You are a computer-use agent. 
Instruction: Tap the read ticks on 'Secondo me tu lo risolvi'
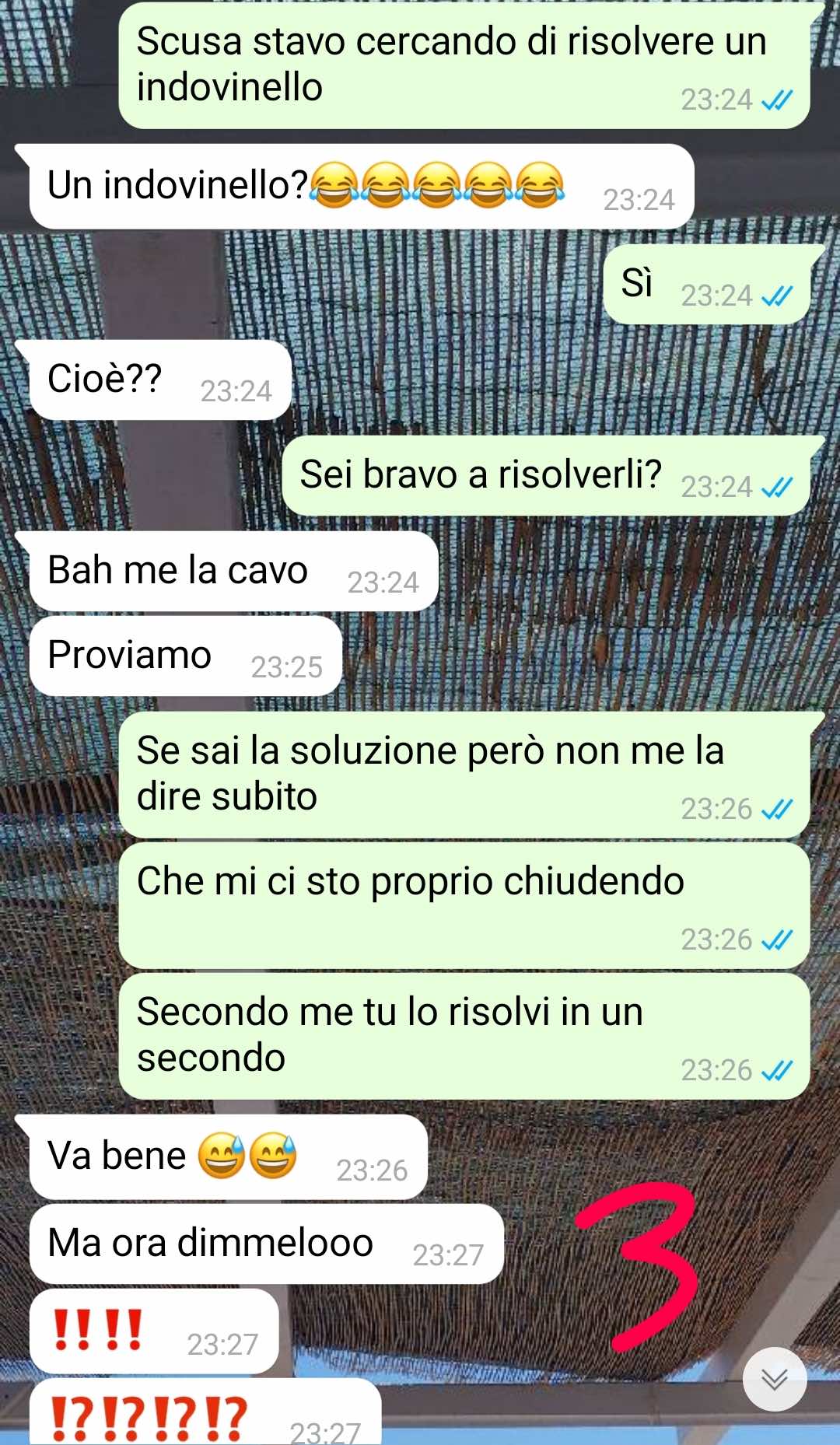(x=776, y=1070)
